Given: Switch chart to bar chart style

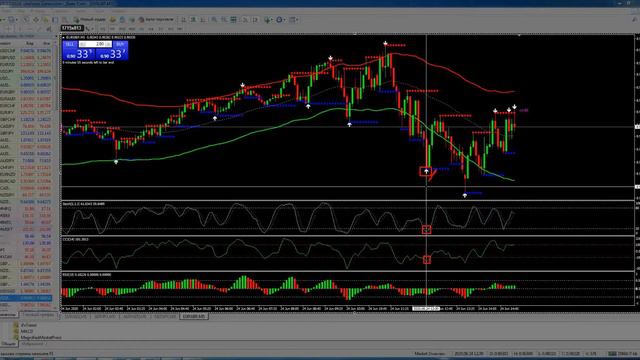Looking at the screenshot, I should click(x=184, y=20).
